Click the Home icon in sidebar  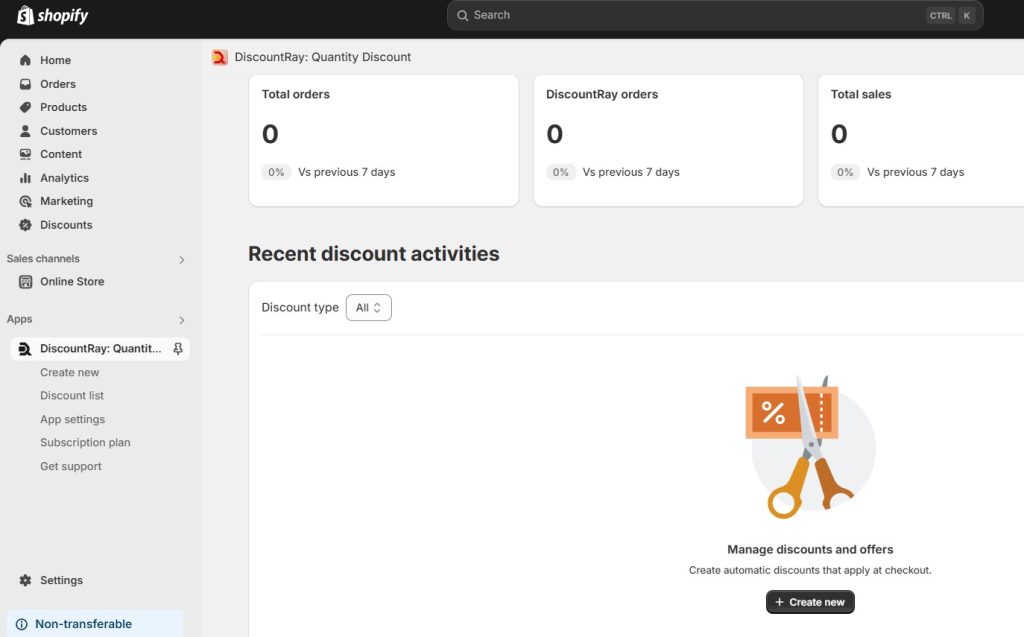26,60
